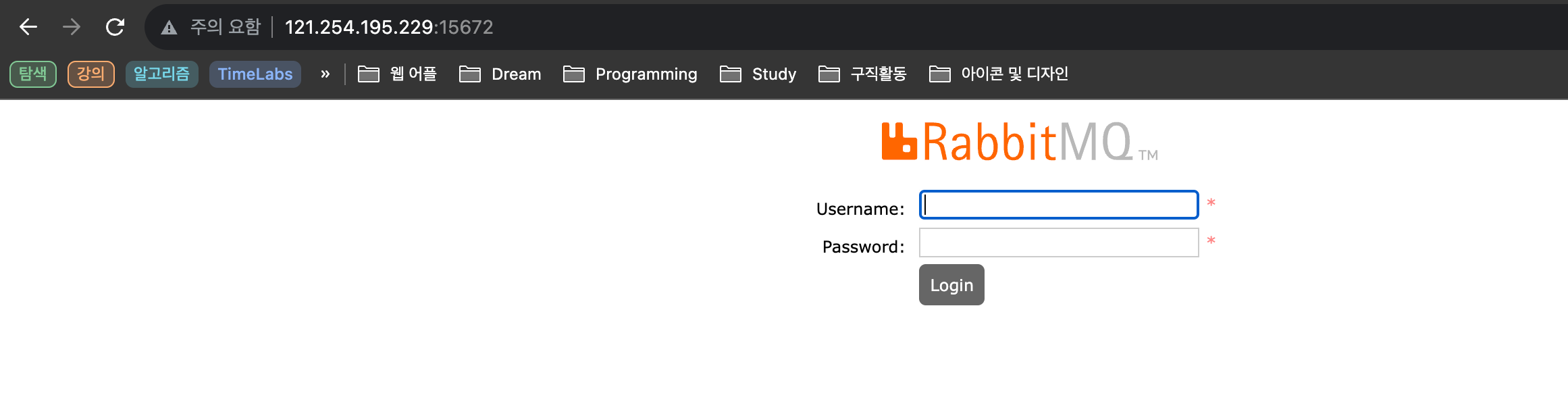Click the browser forward arrow
This screenshot has height=408, width=1568.
[72, 27]
